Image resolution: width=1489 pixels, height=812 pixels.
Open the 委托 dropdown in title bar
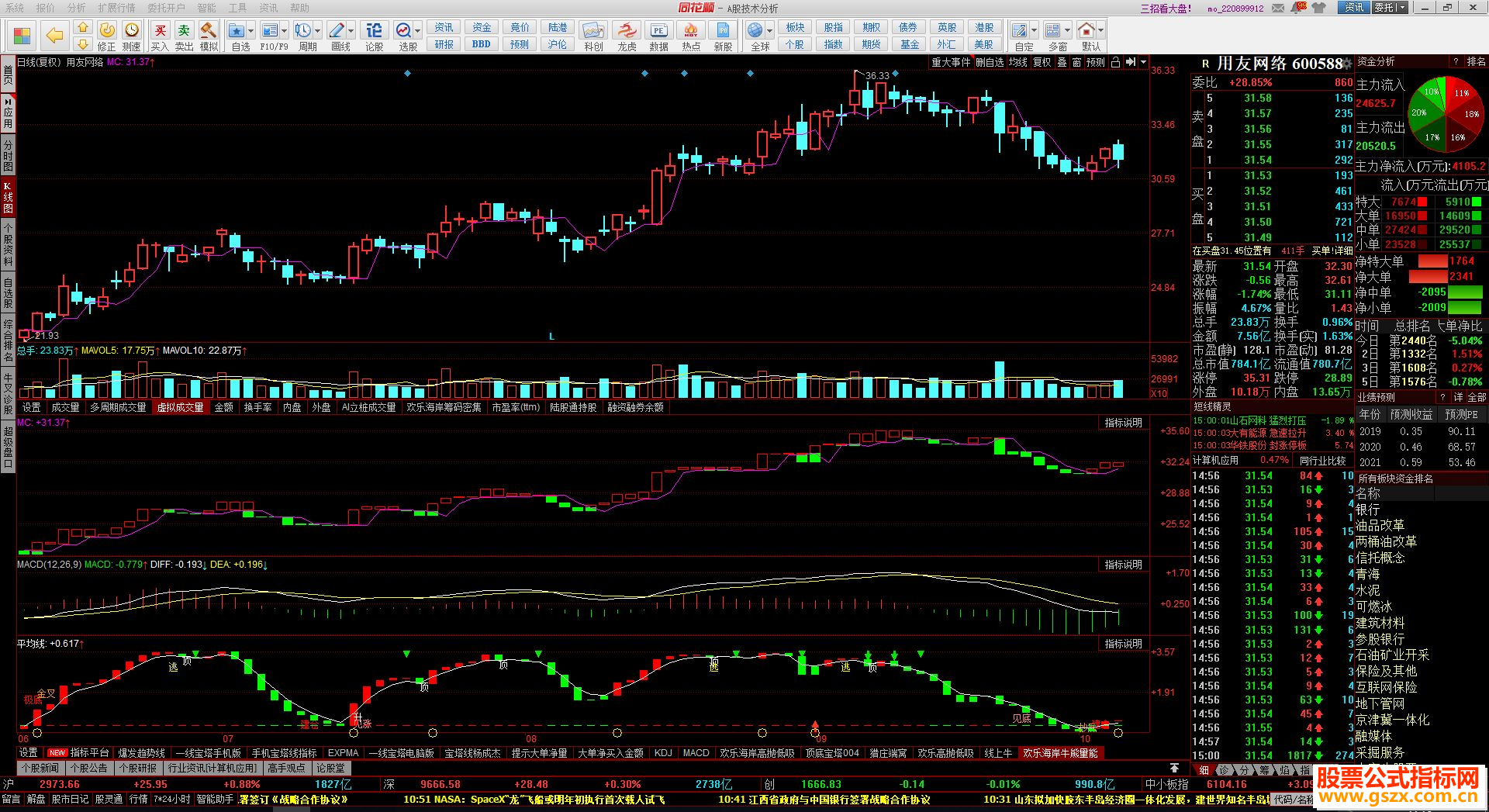[x=1389, y=8]
